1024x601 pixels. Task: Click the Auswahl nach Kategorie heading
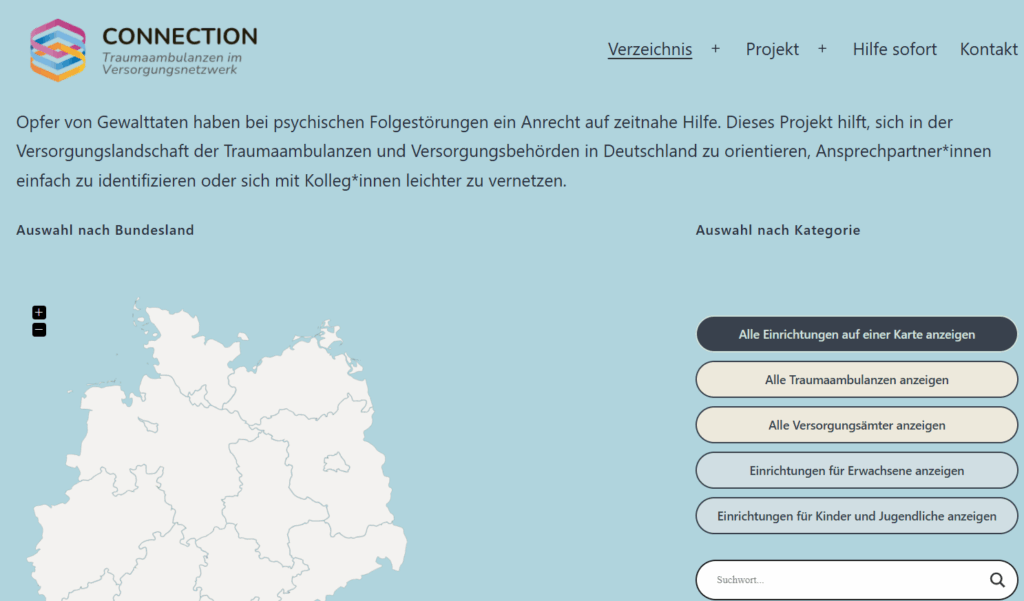click(x=778, y=230)
